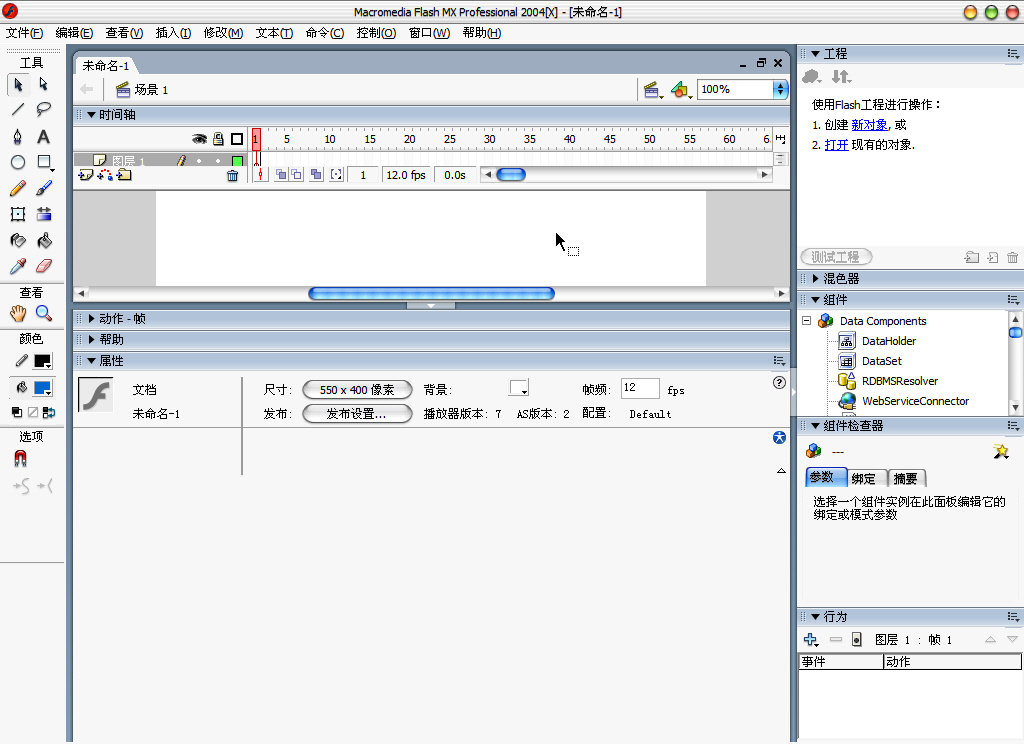Click the black and white default colors icon
1024x744 pixels.
(x=17, y=412)
